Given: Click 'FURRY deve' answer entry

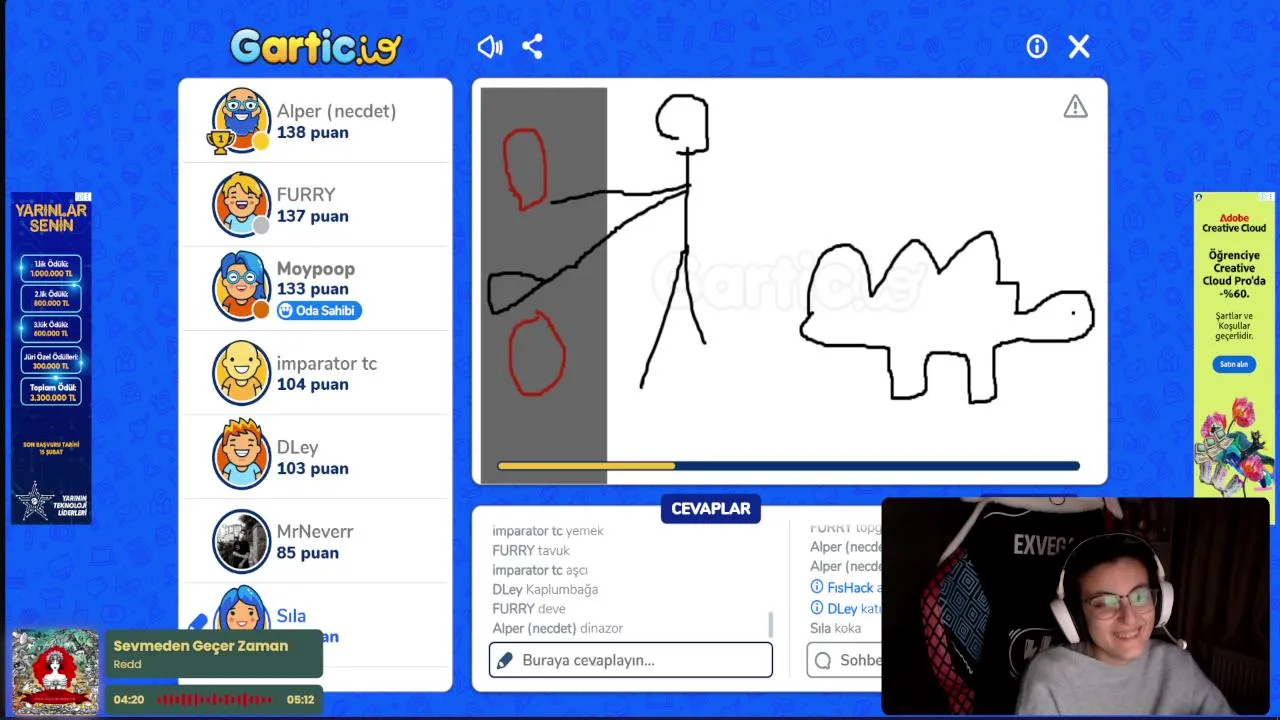Looking at the screenshot, I should (529, 608).
